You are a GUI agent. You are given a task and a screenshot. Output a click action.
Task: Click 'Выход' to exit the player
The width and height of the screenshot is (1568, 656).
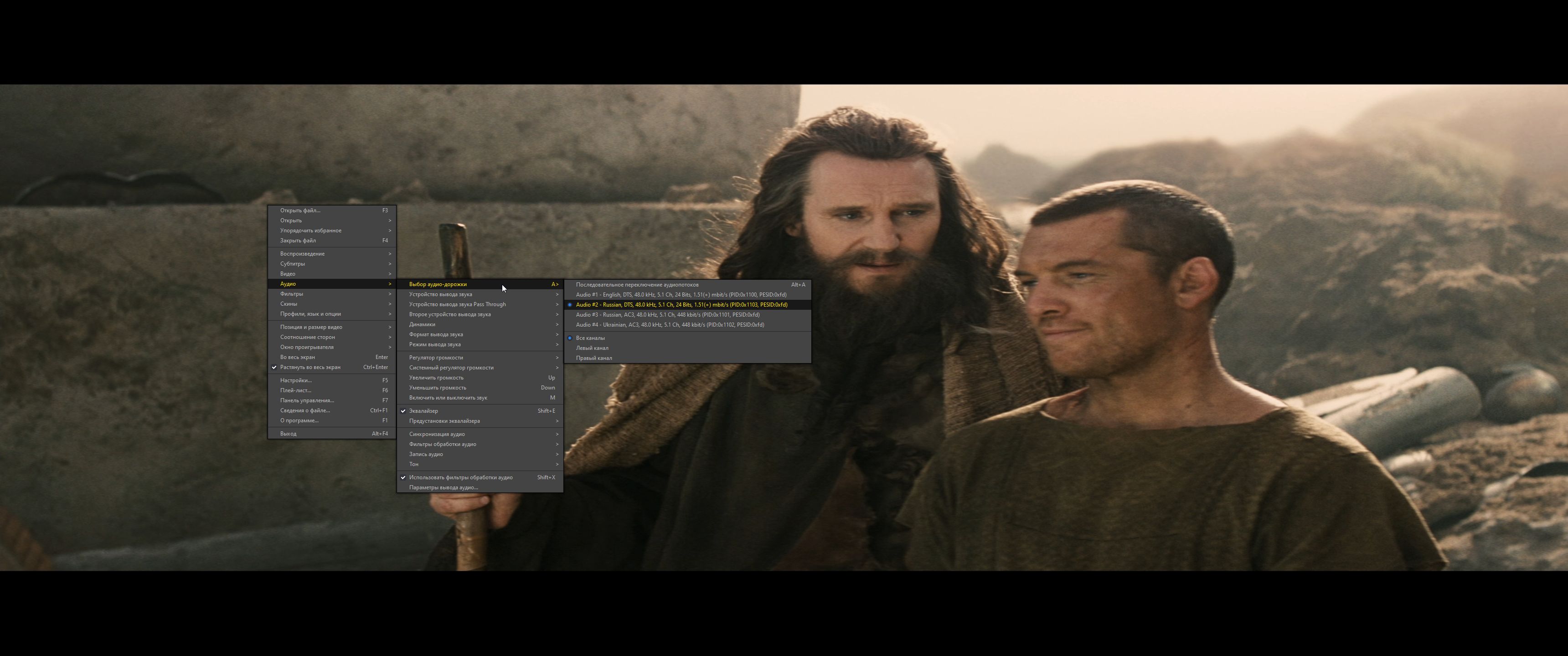(x=288, y=434)
